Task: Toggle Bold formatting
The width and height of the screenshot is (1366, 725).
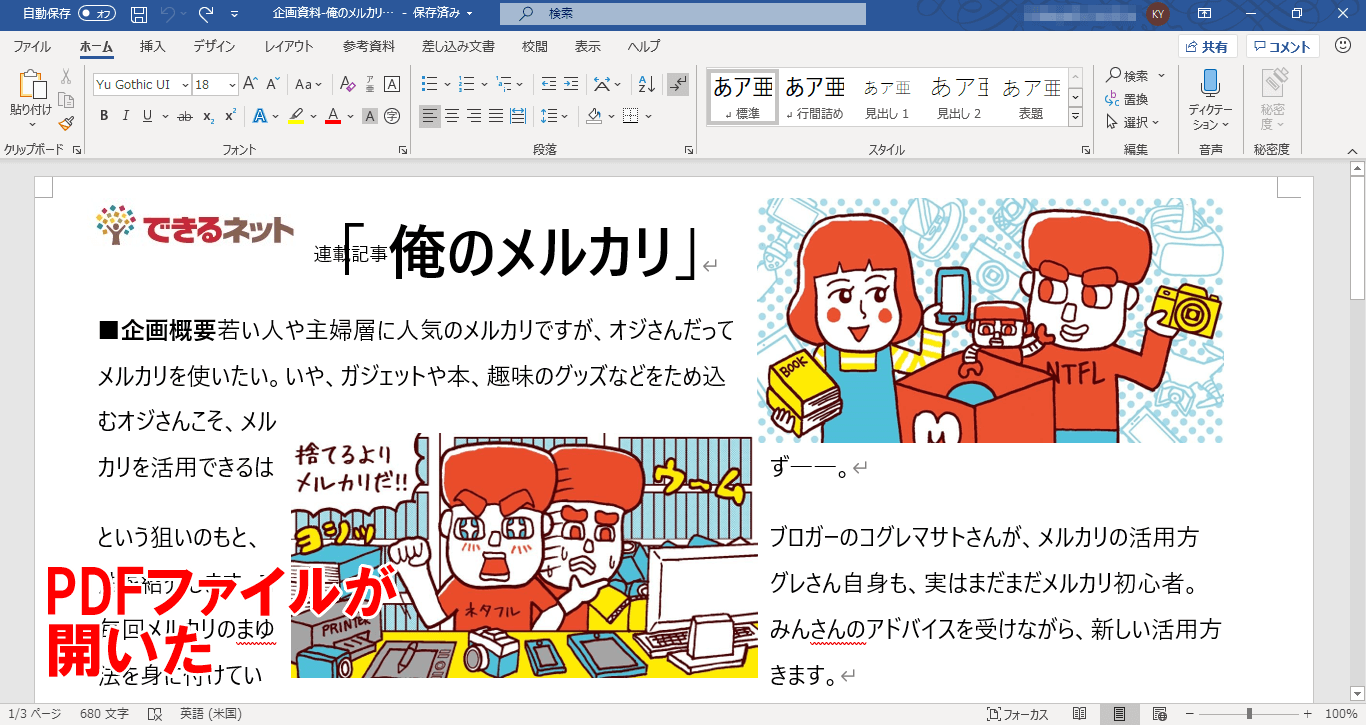Action: tap(104, 116)
